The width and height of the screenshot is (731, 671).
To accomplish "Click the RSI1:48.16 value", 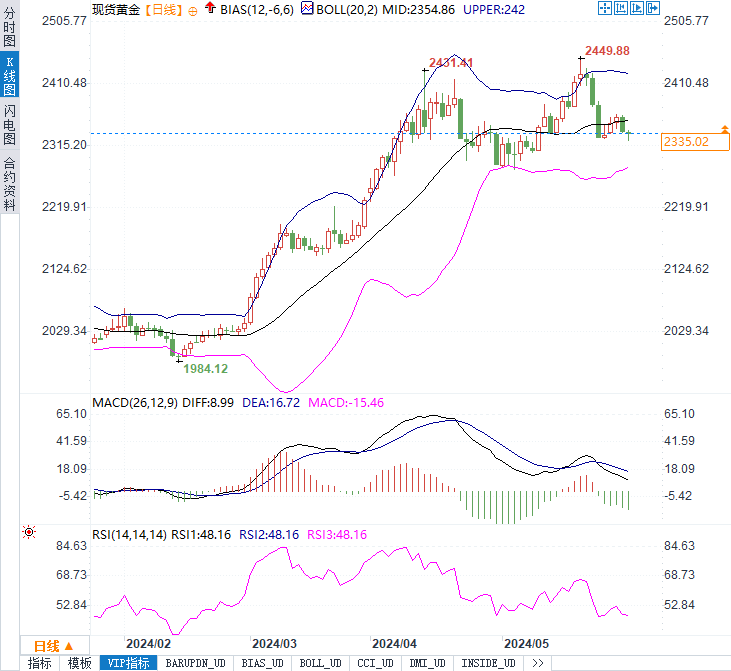I will coord(201,534).
